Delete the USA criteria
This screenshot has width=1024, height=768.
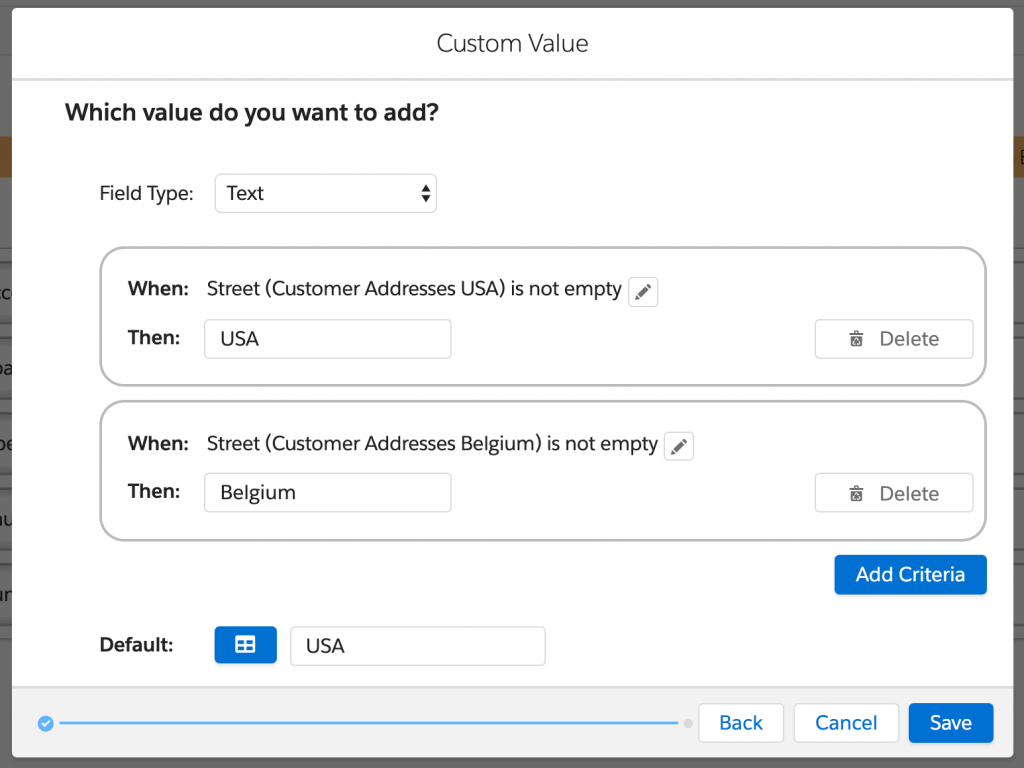click(893, 339)
